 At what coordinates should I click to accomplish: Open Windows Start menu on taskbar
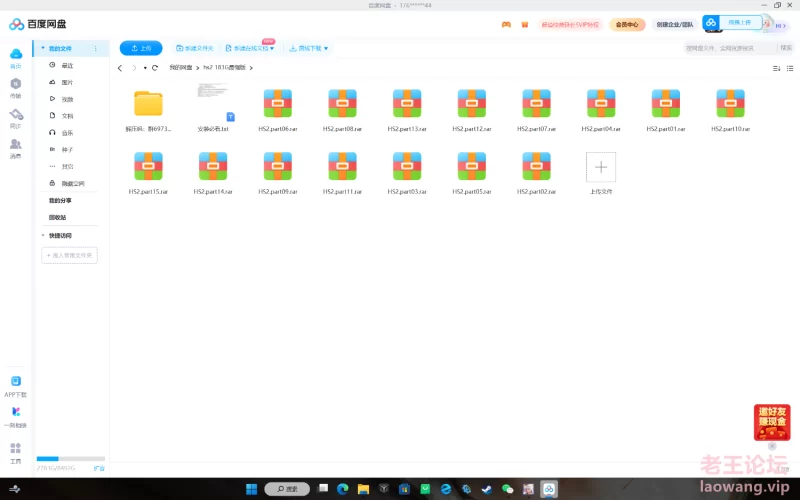click(252, 489)
